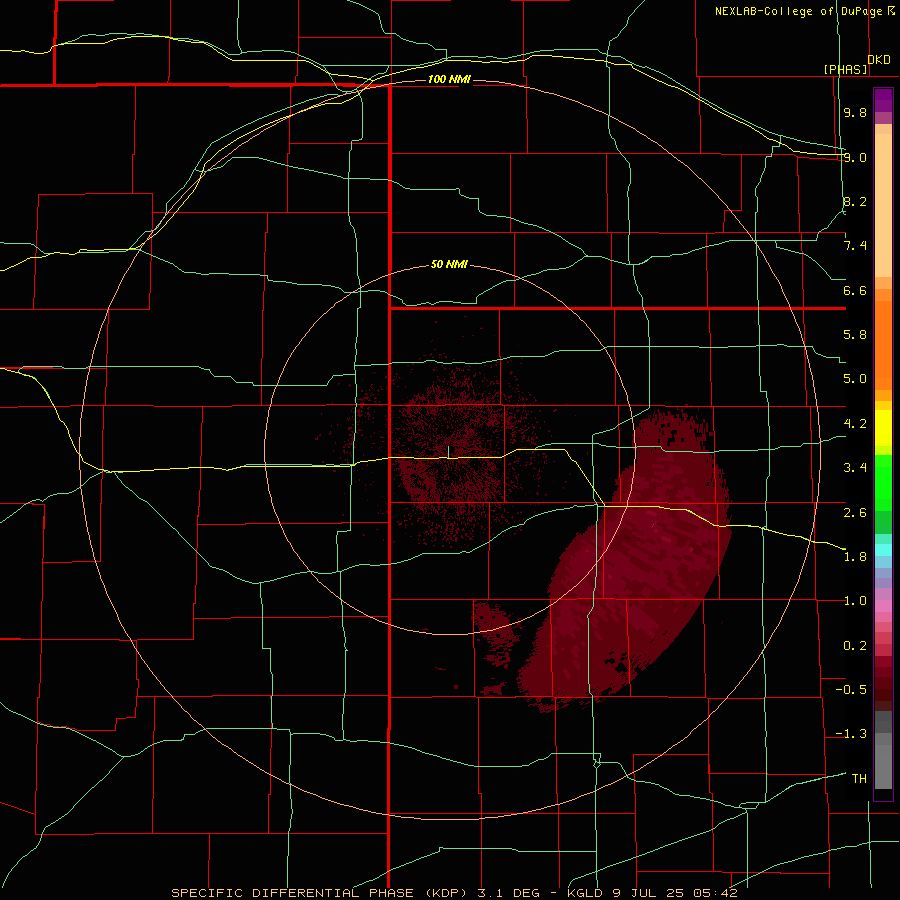Click the 7.4 value on the color scale
The image size is (900, 900).
[x=855, y=246]
